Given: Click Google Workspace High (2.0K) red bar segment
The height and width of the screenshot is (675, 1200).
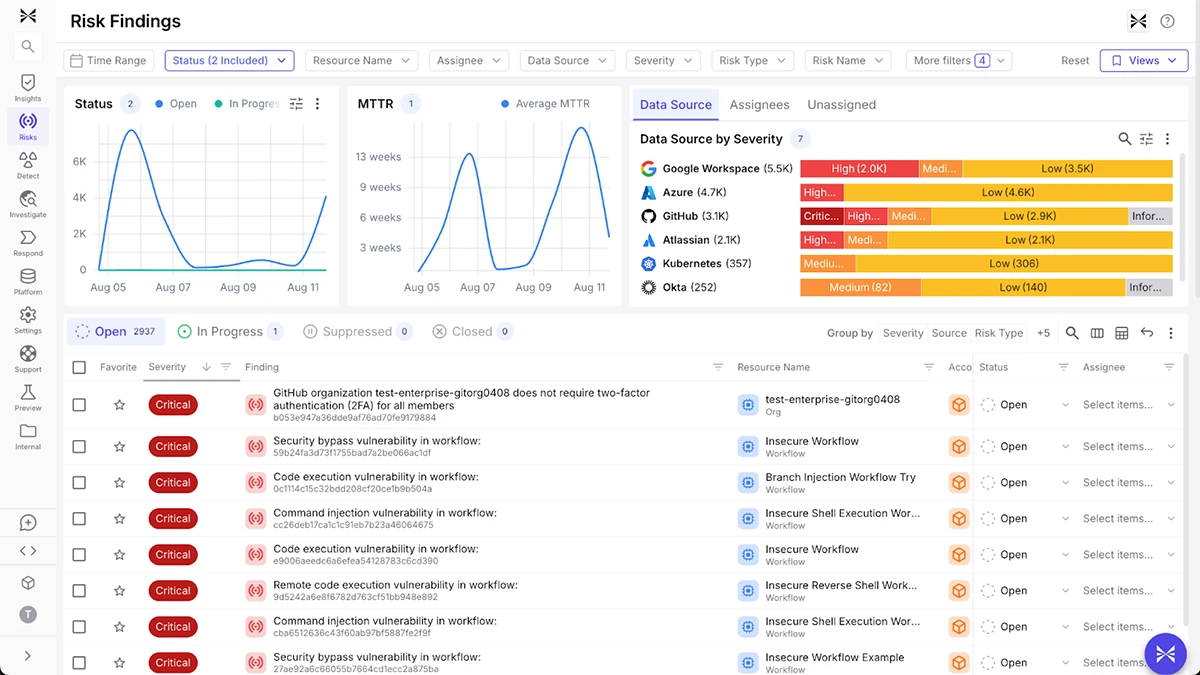Looking at the screenshot, I should pos(858,169).
